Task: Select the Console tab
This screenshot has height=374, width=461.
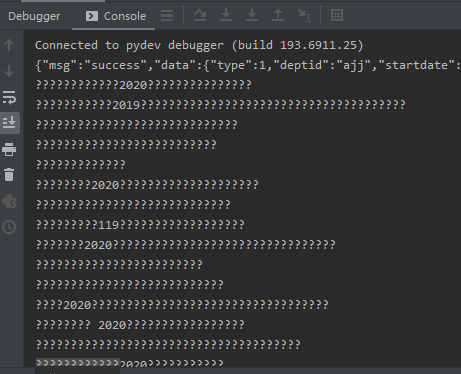Action: pyautogui.click(x=116, y=16)
